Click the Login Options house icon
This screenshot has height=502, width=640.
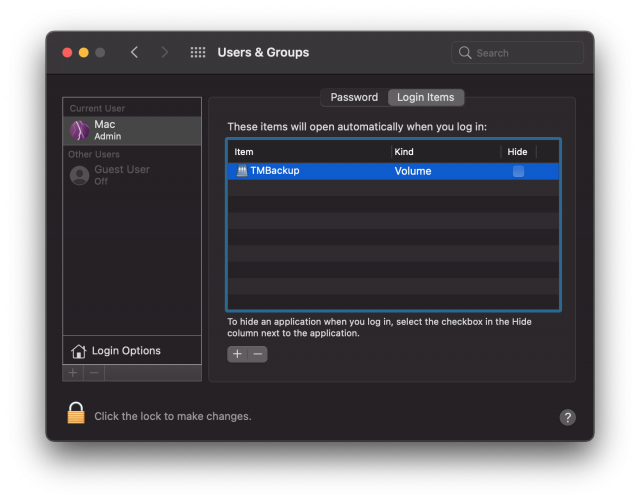tap(78, 351)
